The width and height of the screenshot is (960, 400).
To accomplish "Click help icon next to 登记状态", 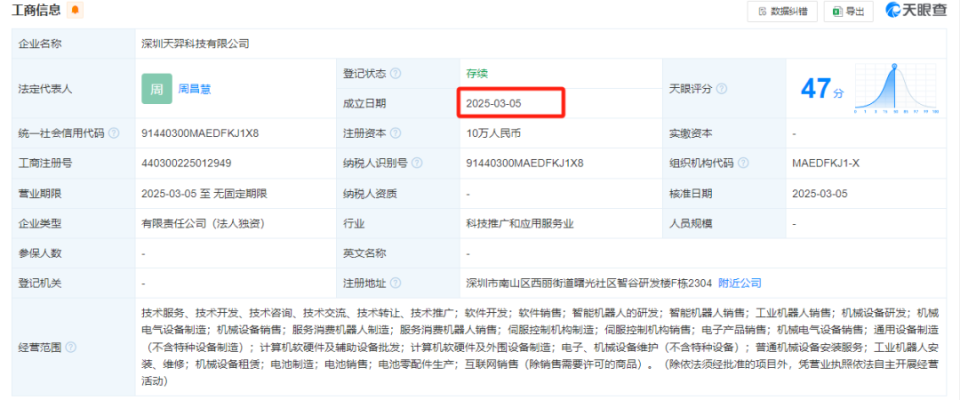I will tap(396, 74).
